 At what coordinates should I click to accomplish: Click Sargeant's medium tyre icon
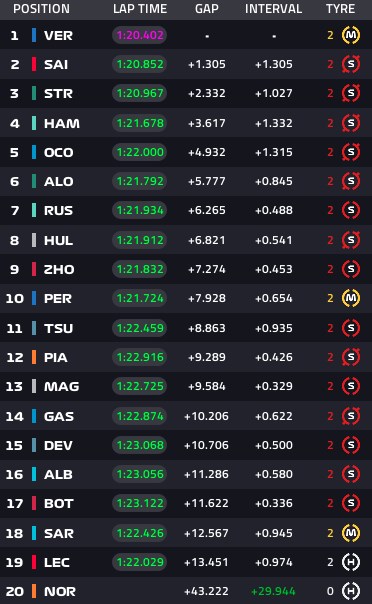pyautogui.click(x=351, y=533)
